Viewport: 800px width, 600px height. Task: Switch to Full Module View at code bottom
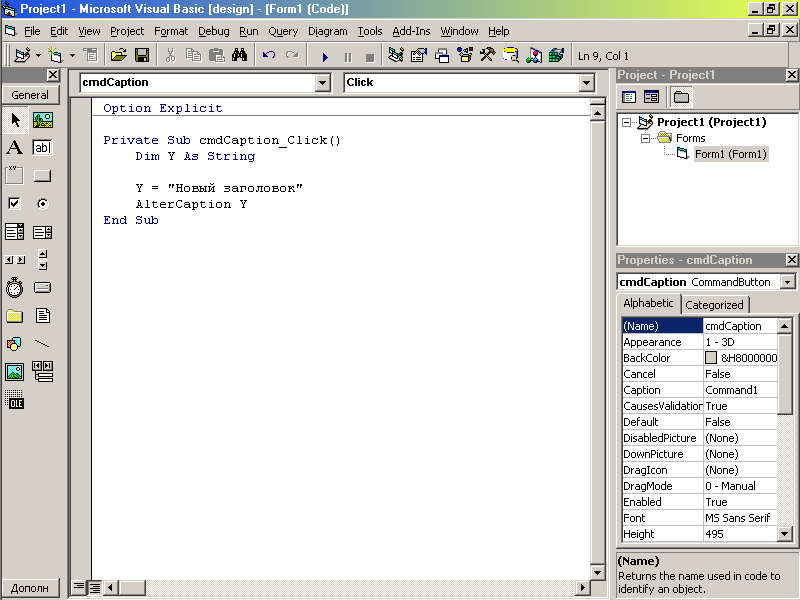95,587
